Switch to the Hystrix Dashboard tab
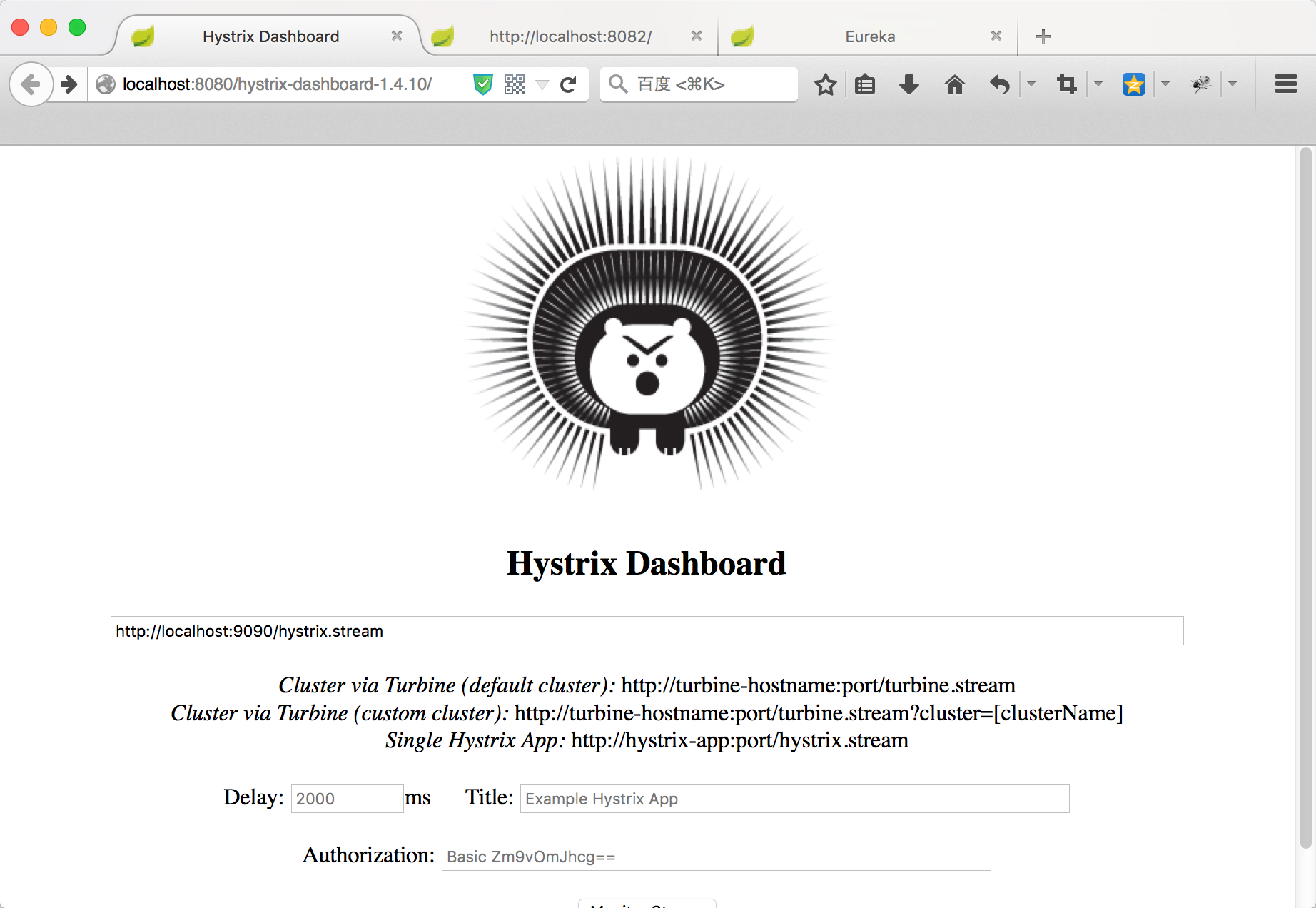This screenshot has height=908, width=1316. [x=270, y=36]
